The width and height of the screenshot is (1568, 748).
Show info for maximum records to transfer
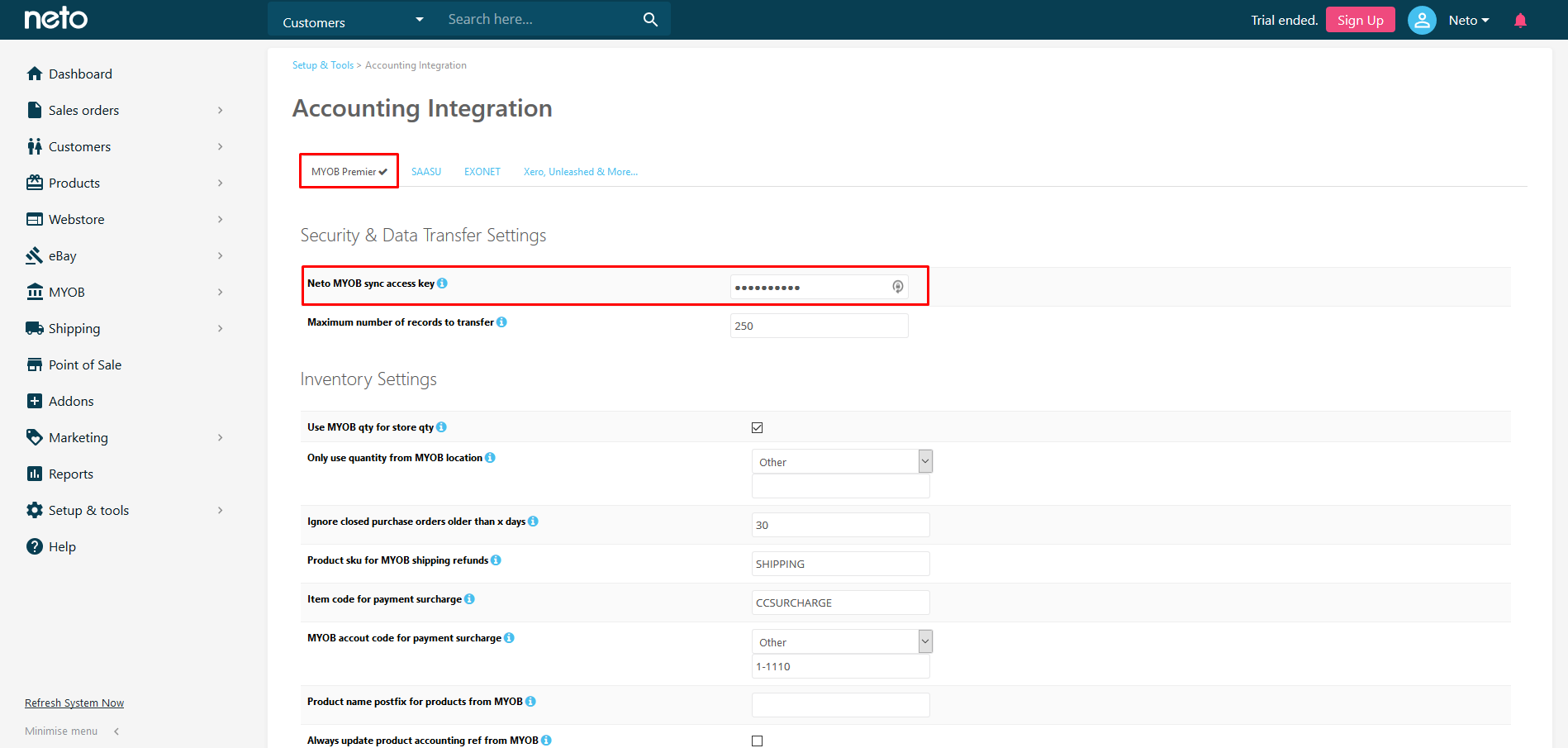(x=501, y=322)
